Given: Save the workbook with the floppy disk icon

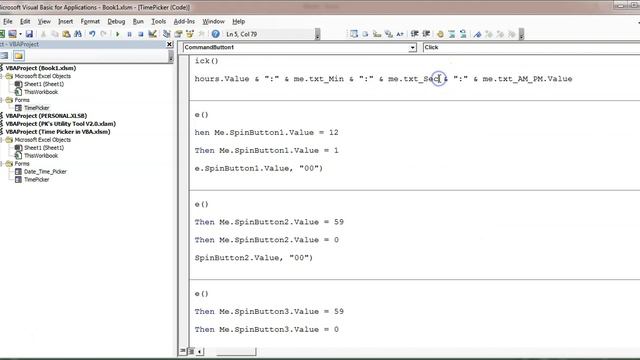Looking at the screenshot, I should coord(29,34).
